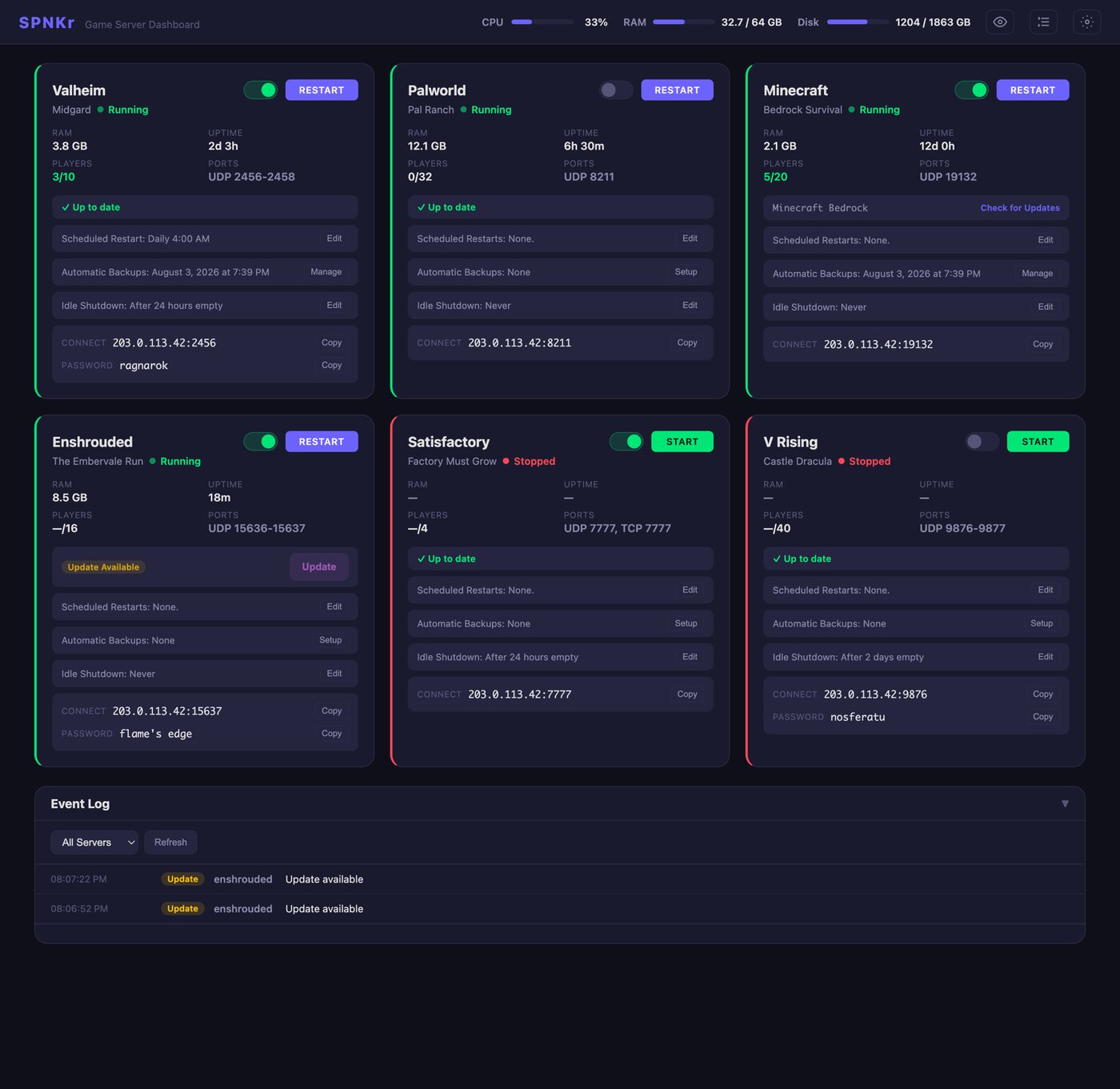Click the Event Log heading

80,804
